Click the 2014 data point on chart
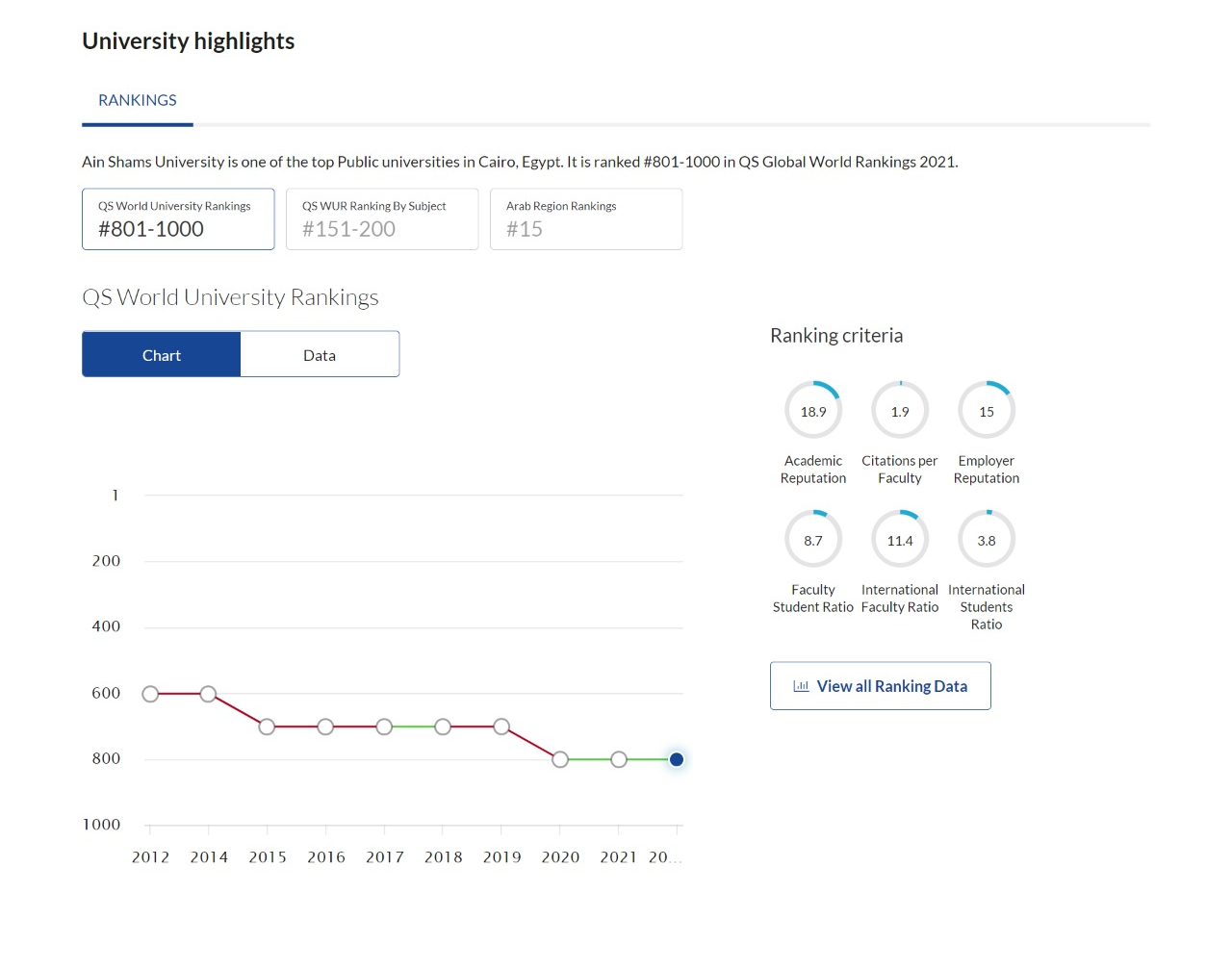1232x969 pixels. [x=209, y=694]
